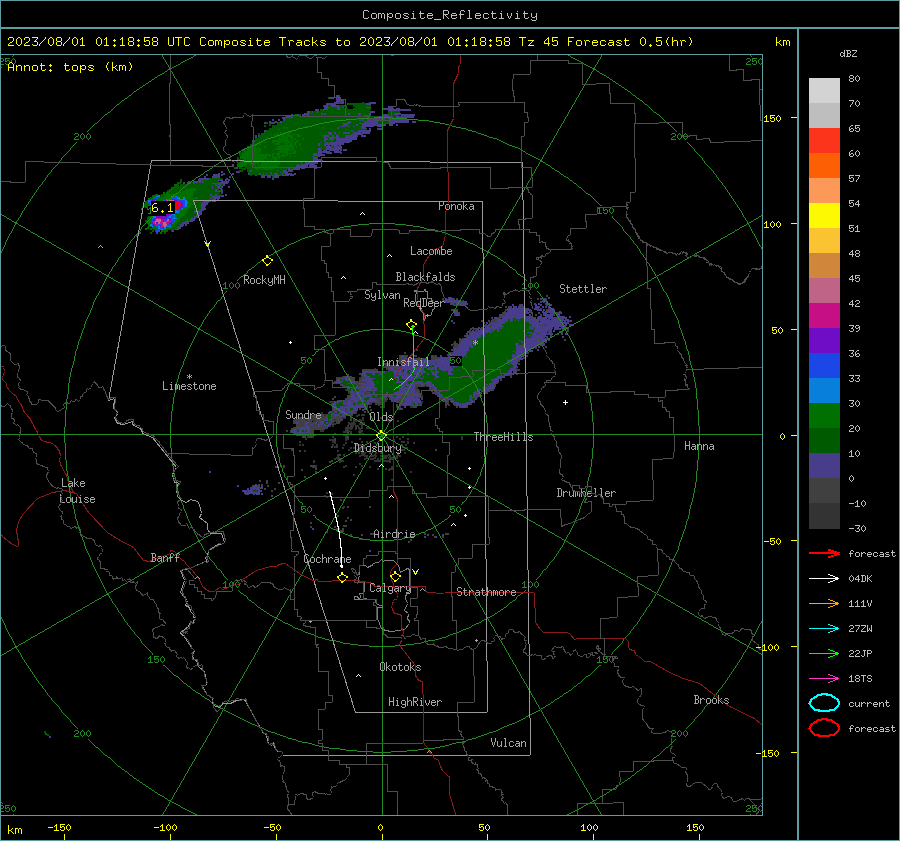Click the Okotoks city label
The height and width of the screenshot is (841, 900).
click(400, 667)
